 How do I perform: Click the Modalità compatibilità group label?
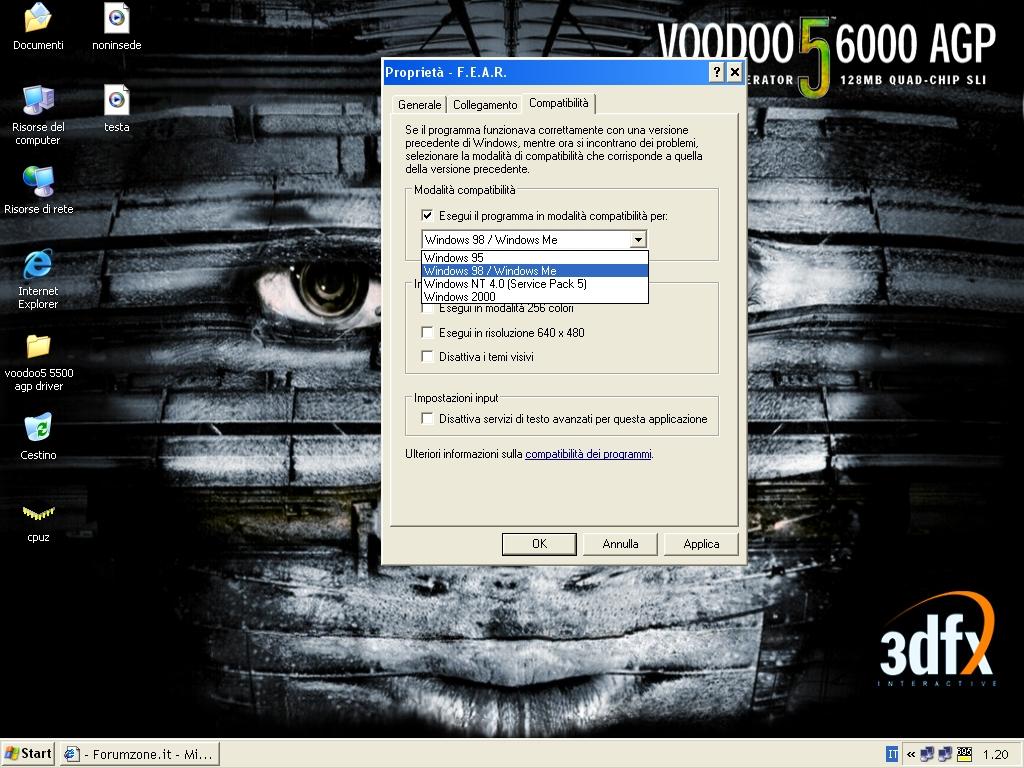click(x=464, y=190)
